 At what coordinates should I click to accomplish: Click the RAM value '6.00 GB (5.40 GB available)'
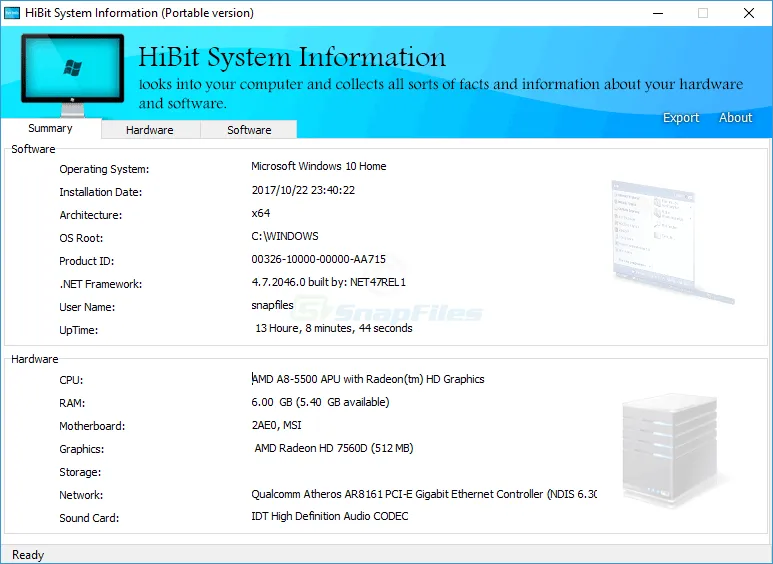pos(320,402)
